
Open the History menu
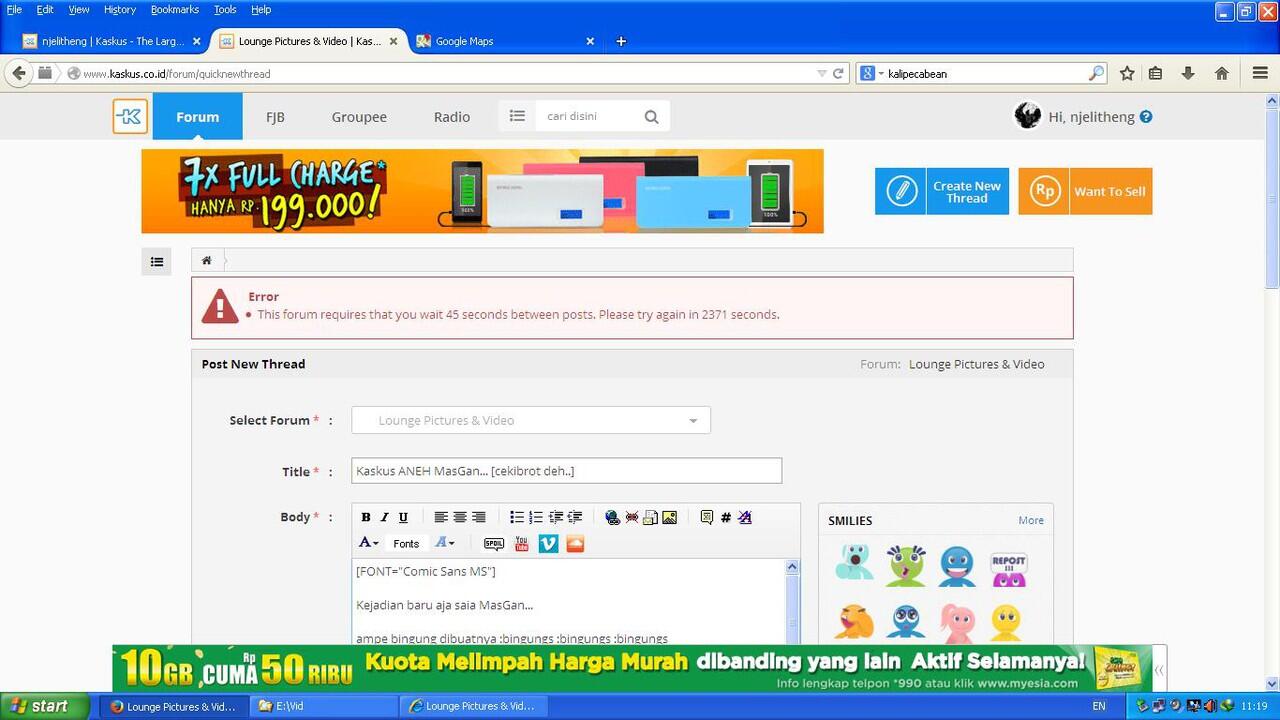click(x=120, y=9)
